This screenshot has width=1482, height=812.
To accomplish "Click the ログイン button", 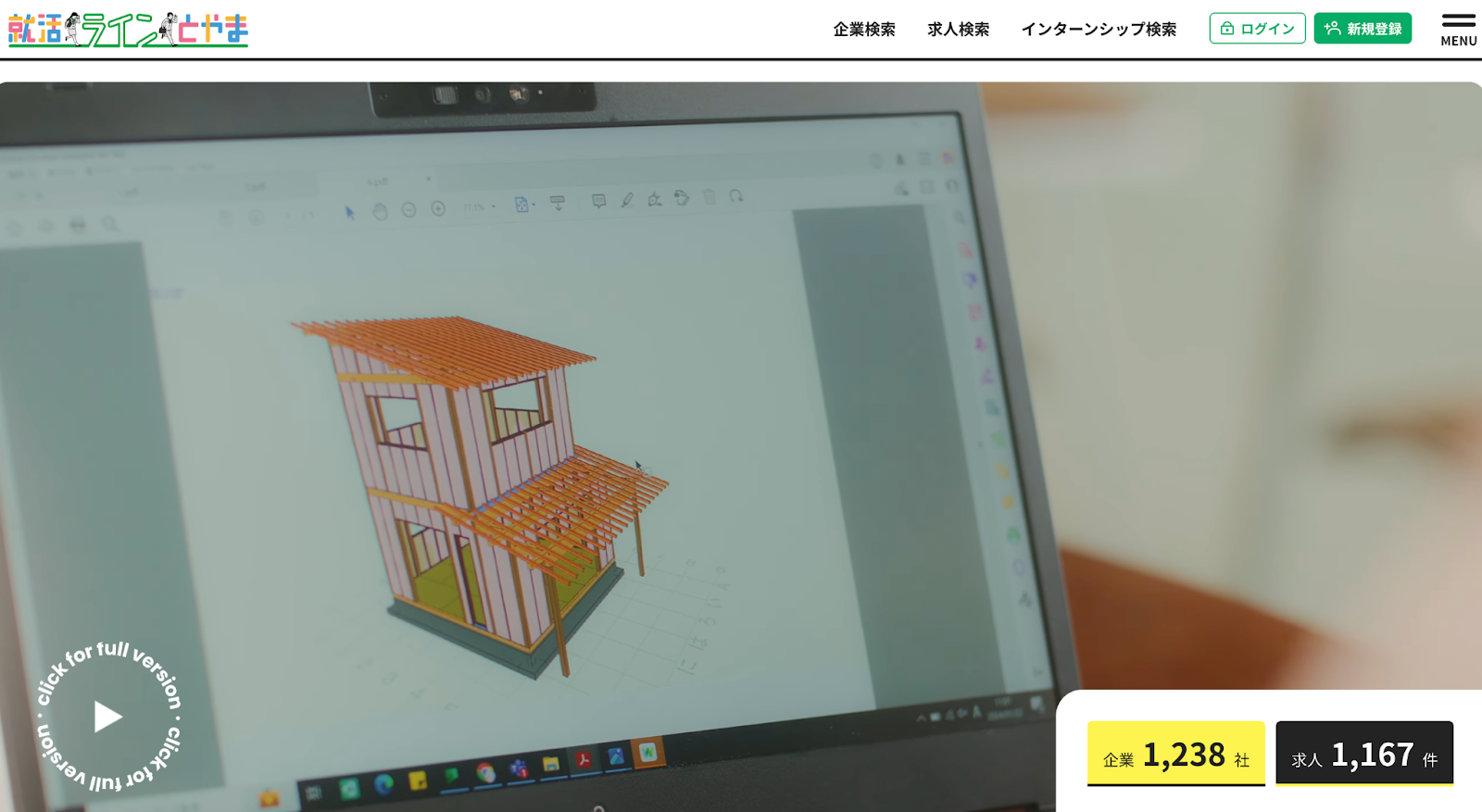I will click(1257, 29).
